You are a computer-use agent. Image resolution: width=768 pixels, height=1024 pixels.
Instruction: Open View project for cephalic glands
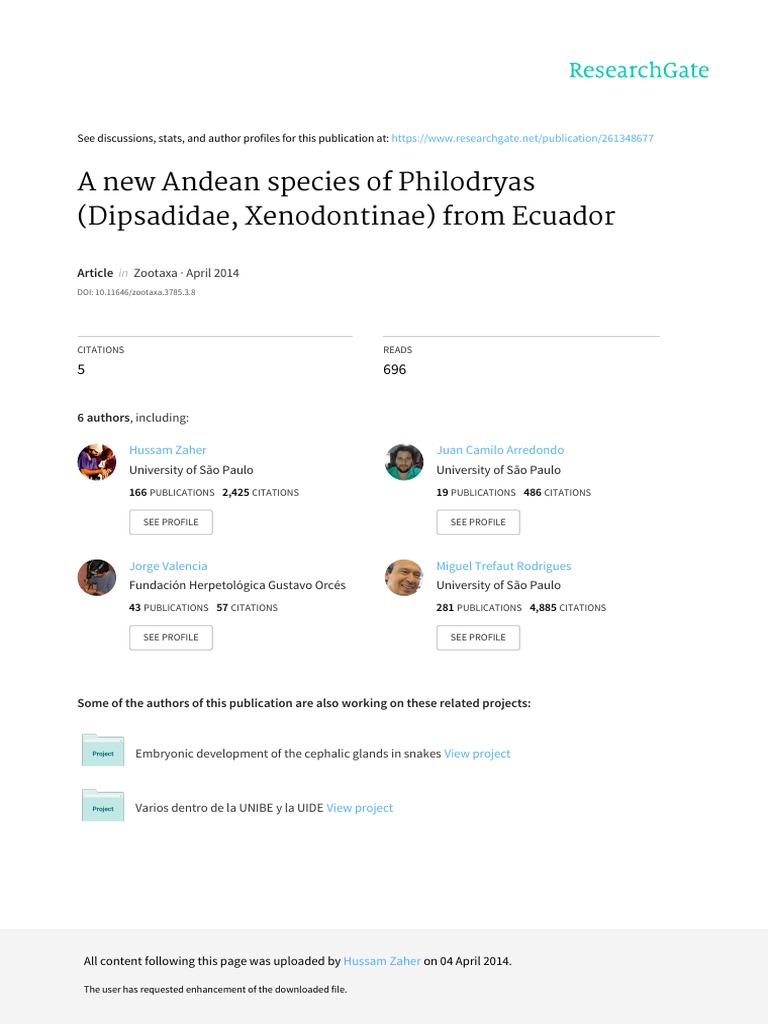[477, 754]
